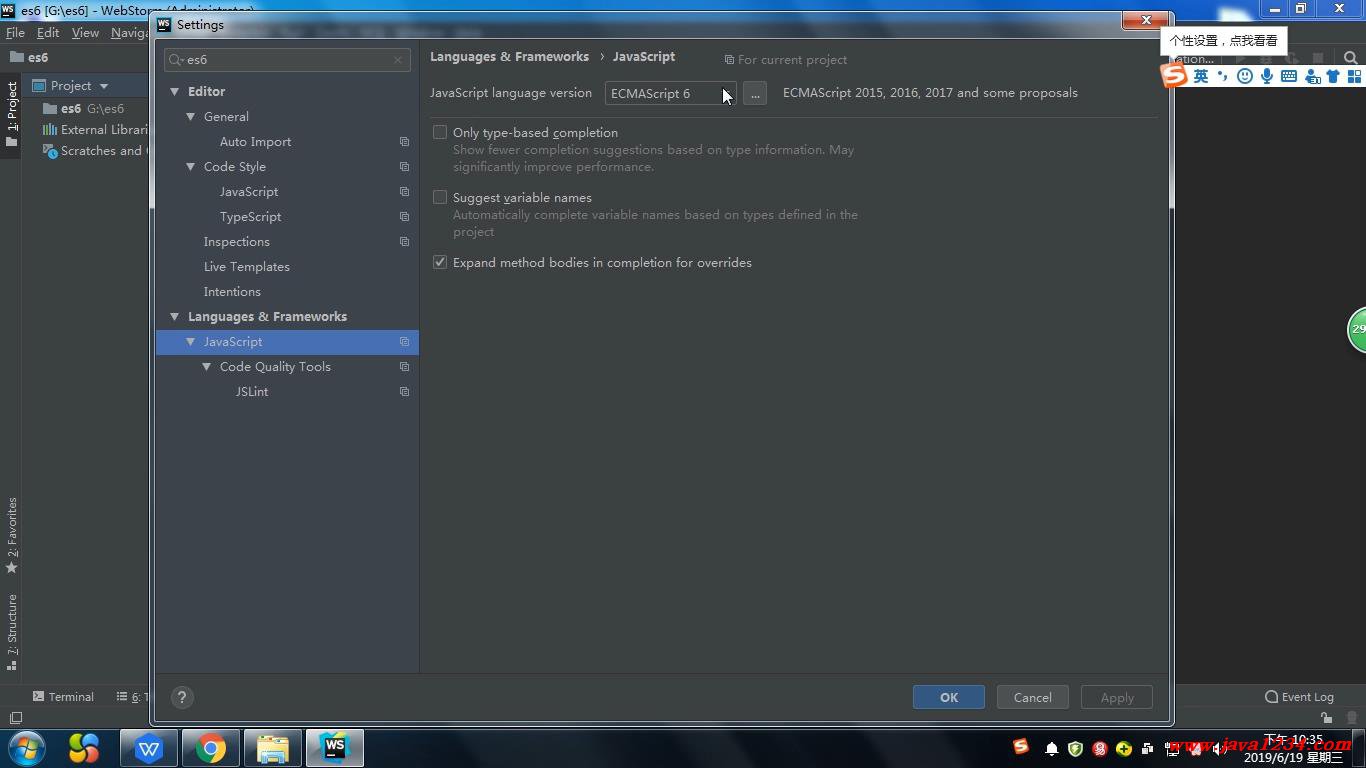Viewport: 1366px width, 768px height.
Task: Click the help question mark button
Action: pos(181,697)
